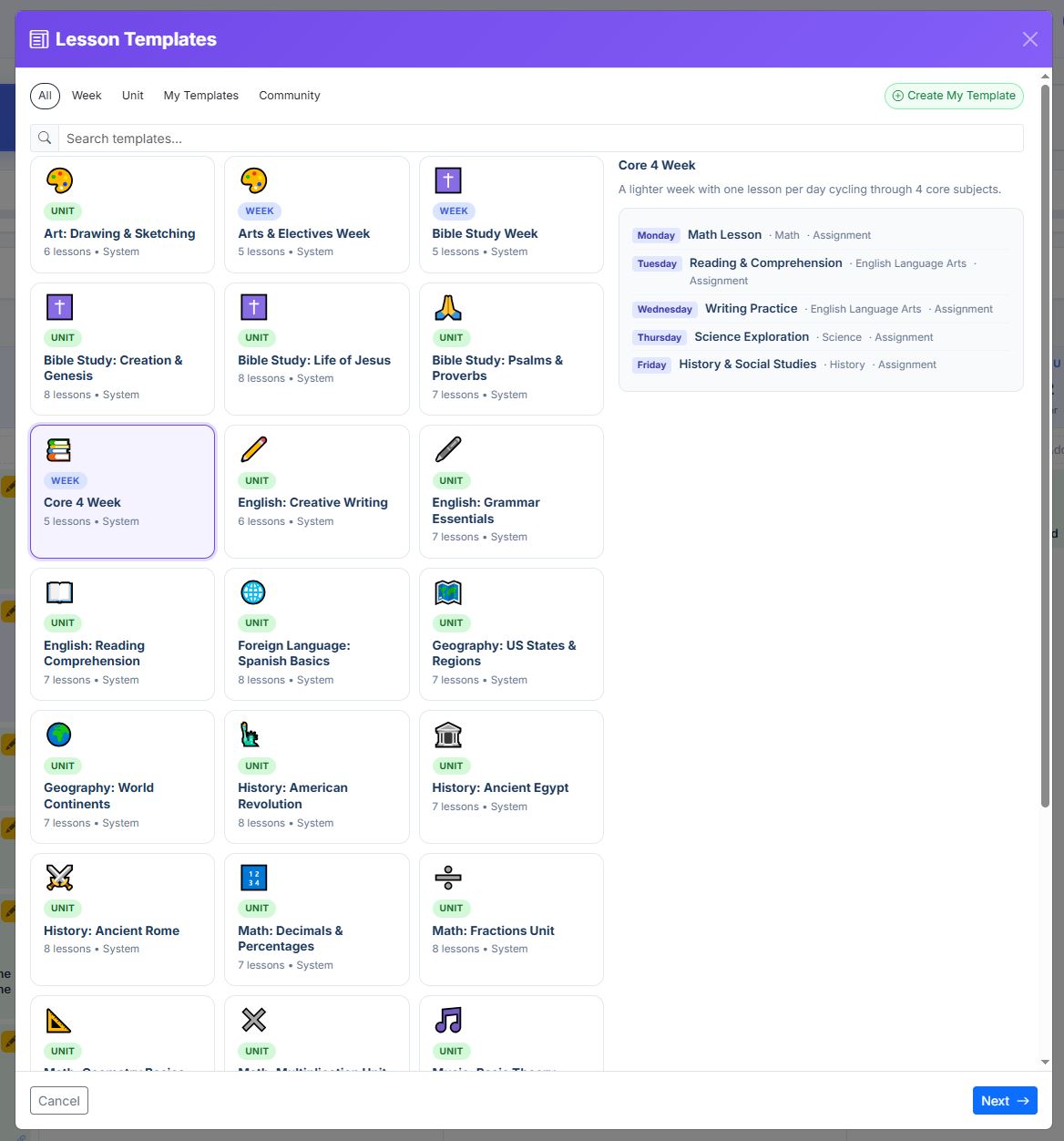1064x1141 pixels.
Task: Click the classical building icon for Ancient Egypt
Action: click(x=447, y=735)
